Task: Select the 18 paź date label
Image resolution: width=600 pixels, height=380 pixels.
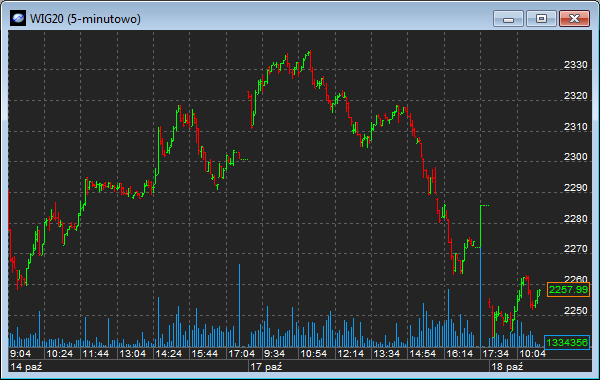Action: point(507,367)
